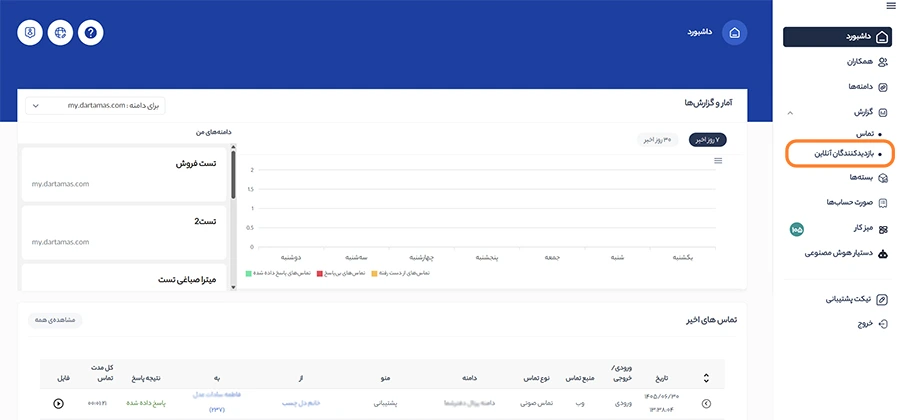Click the دامنه column header

click(x=470, y=378)
